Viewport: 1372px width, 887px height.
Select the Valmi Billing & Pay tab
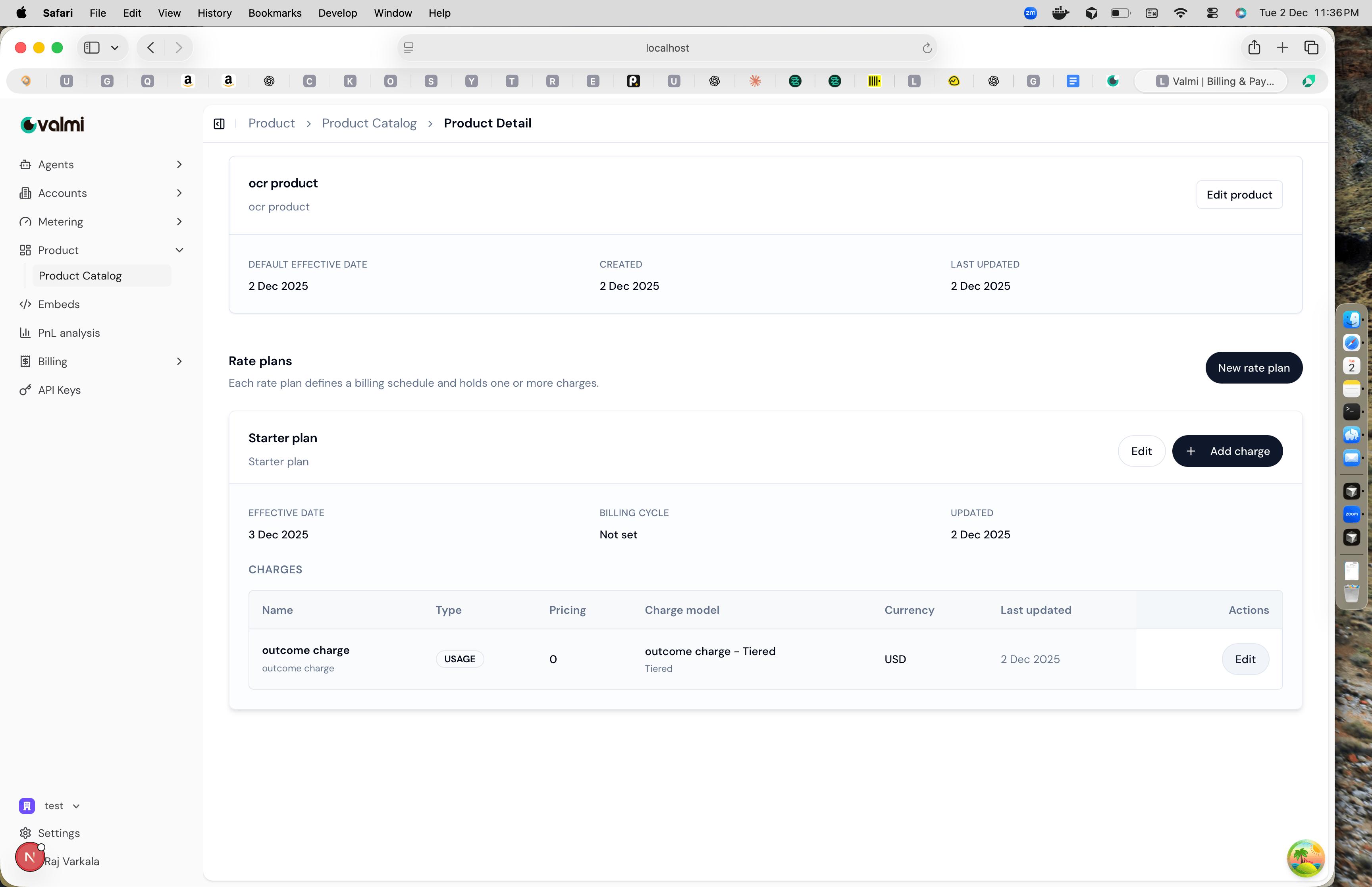tap(1211, 81)
